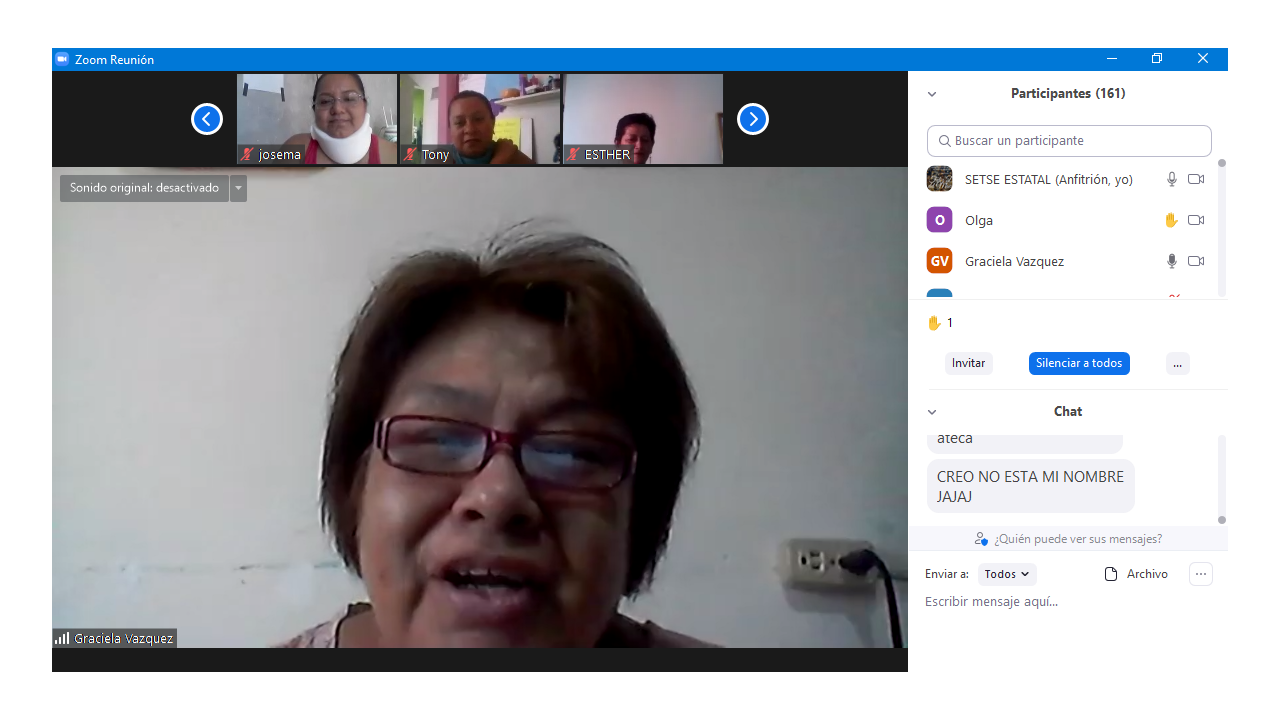Screen dimensions: 1280x720
Task: Click the CREO NO ESTA MI NOMBRE message
Action: tap(1030, 487)
